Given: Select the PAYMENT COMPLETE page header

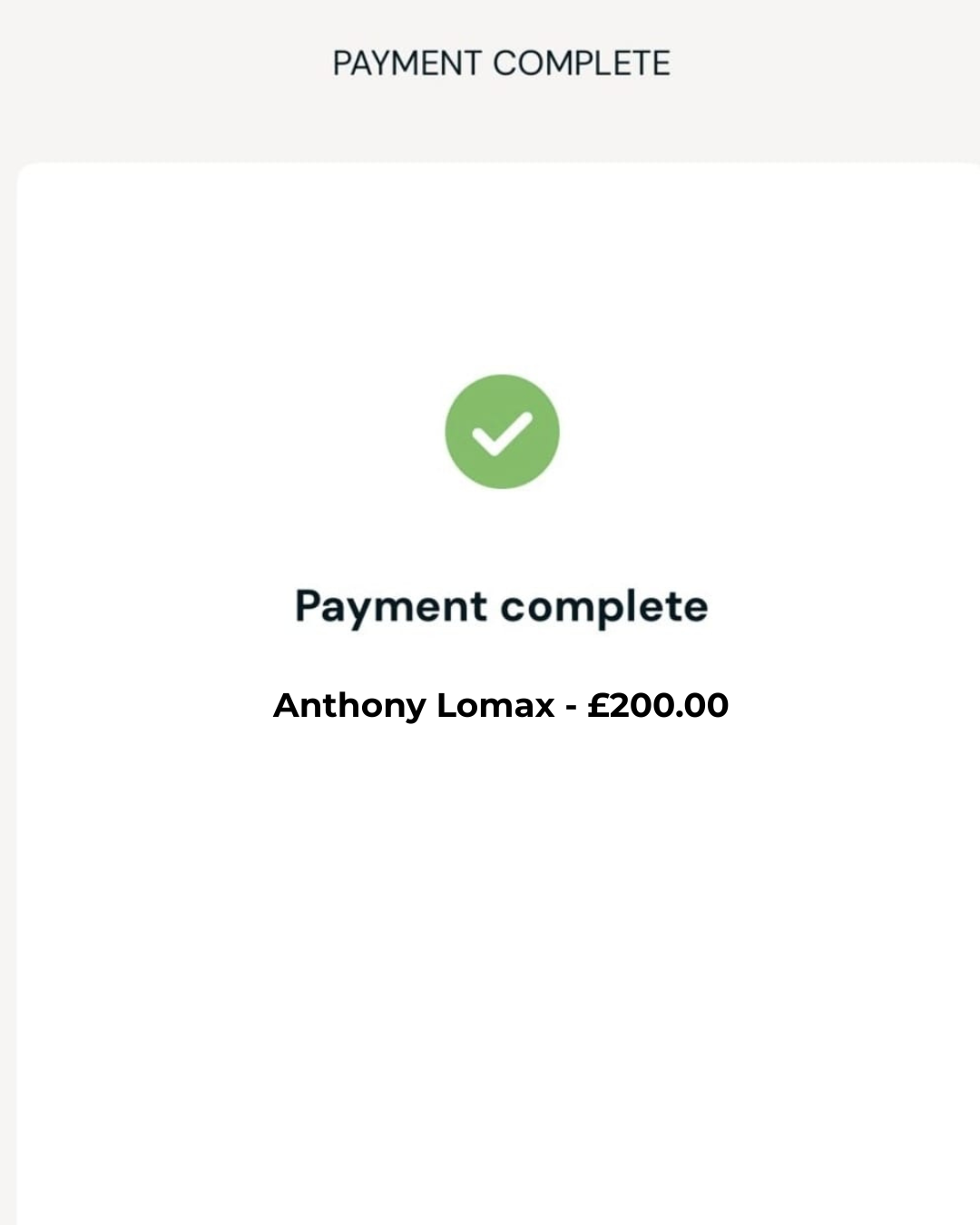Looking at the screenshot, I should (x=501, y=64).
